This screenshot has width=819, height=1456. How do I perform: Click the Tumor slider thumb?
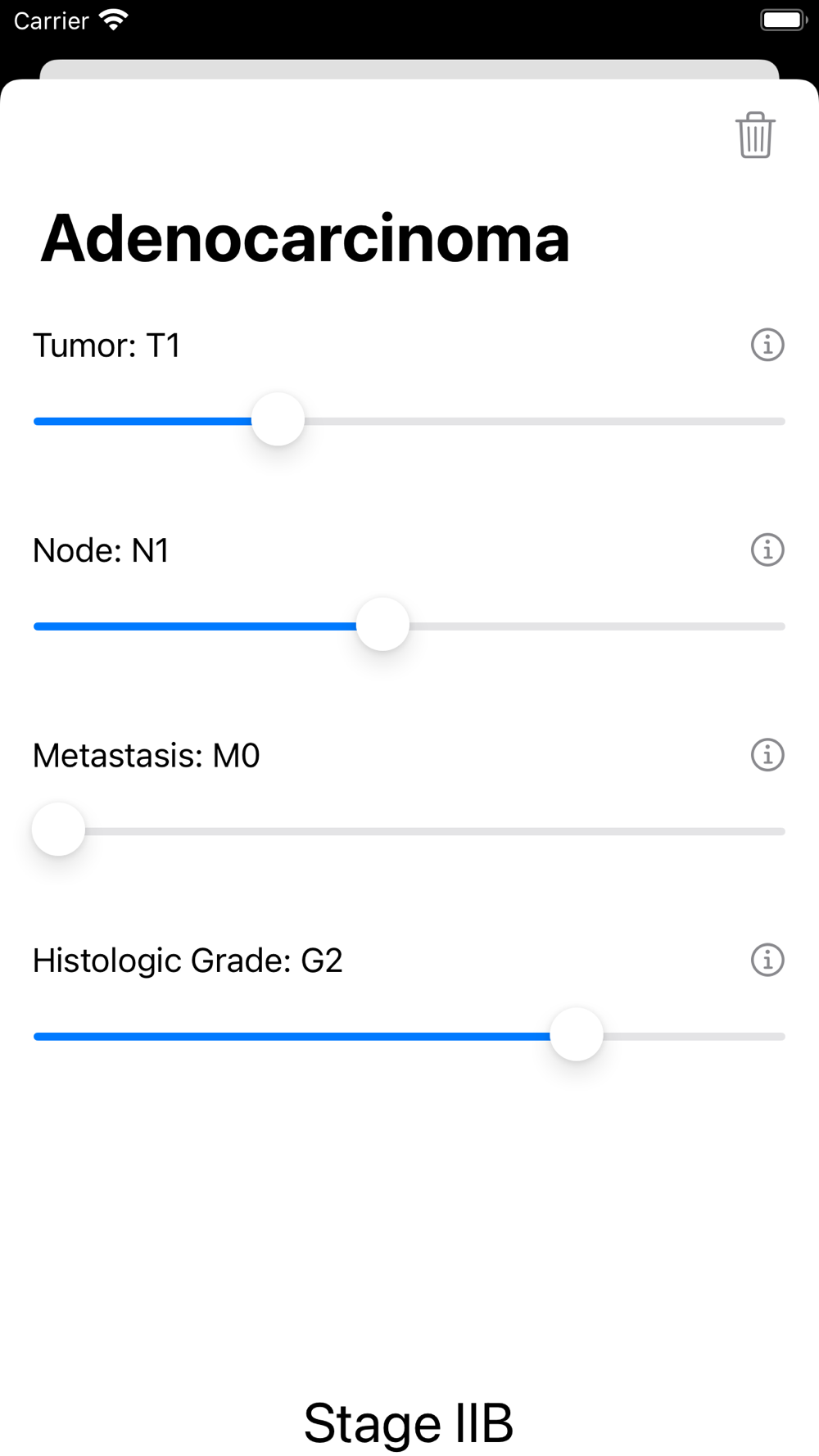click(278, 420)
